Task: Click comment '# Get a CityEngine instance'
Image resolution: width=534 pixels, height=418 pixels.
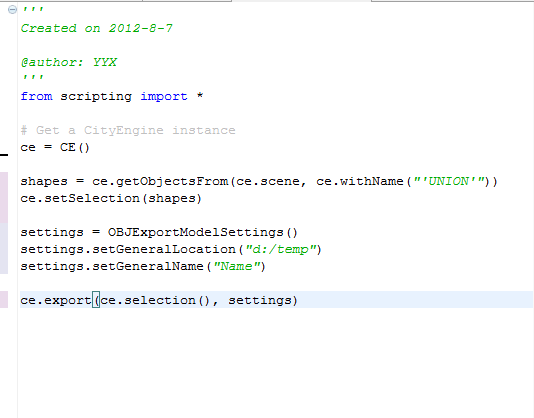Action: point(128,130)
